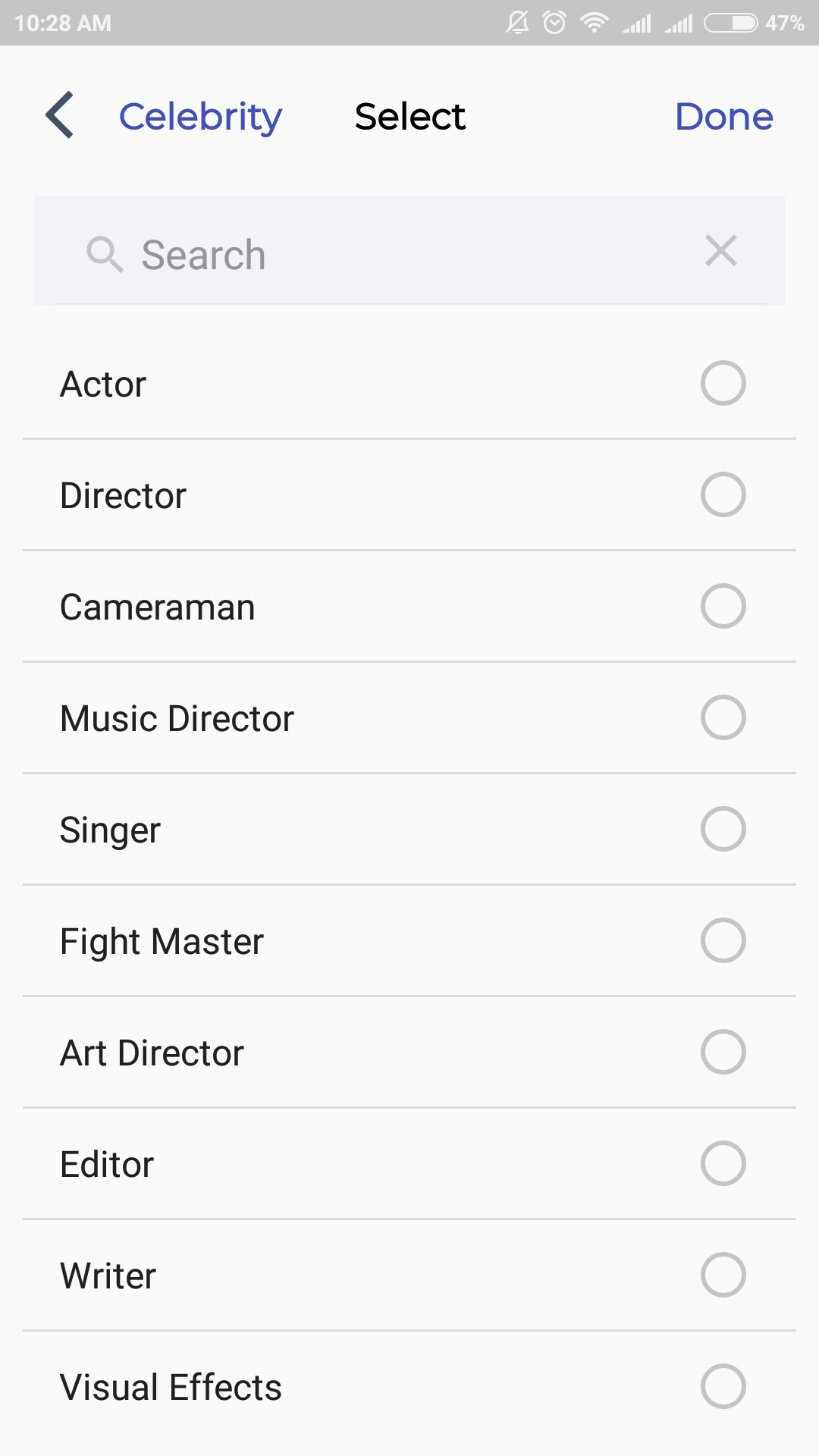Screen dimensions: 819x1456
Task: Clear search with the X icon
Action: [x=720, y=251]
